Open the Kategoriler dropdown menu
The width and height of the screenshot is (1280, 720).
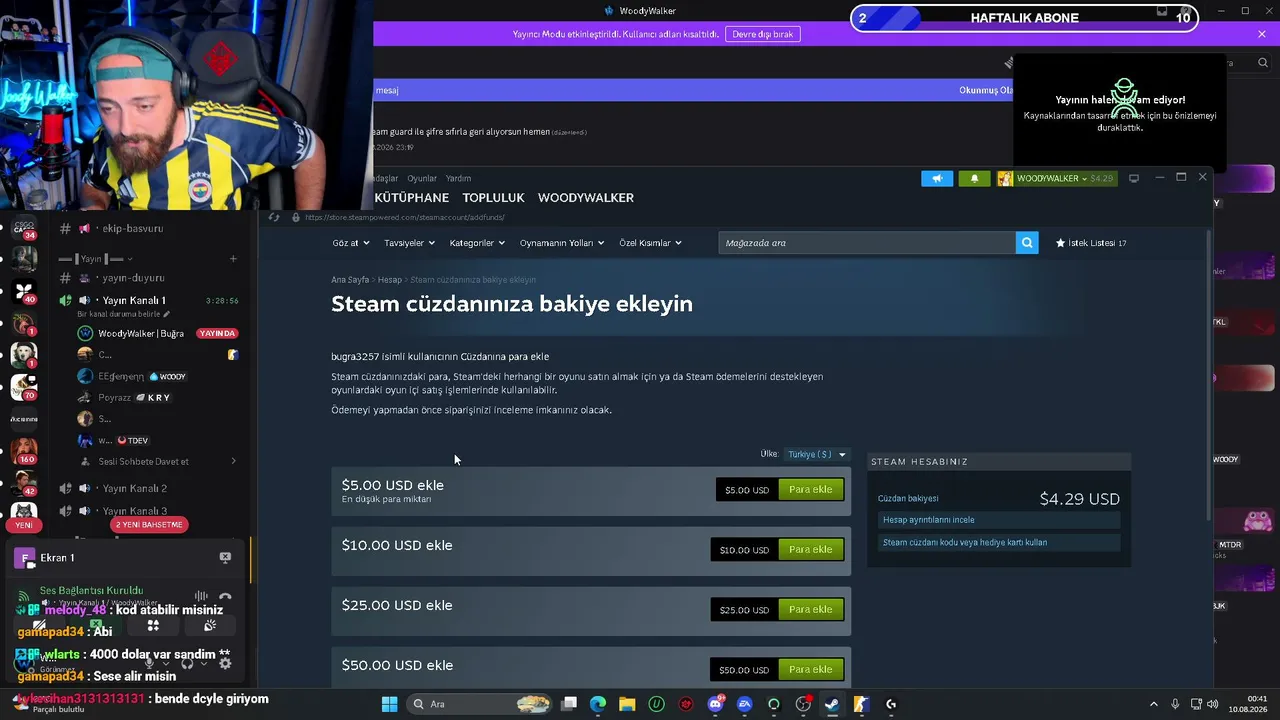click(x=477, y=243)
